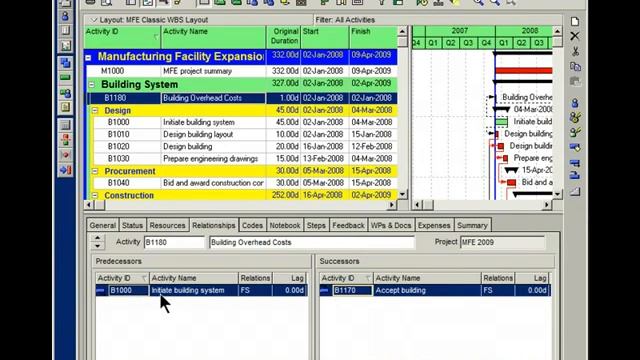Select the M1000 MFE project summary row
Screen dimensions: 640x360
click(242, 71)
